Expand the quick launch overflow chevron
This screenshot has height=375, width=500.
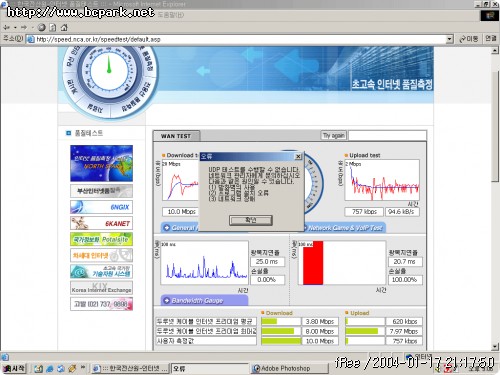click(x=83, y=367)
